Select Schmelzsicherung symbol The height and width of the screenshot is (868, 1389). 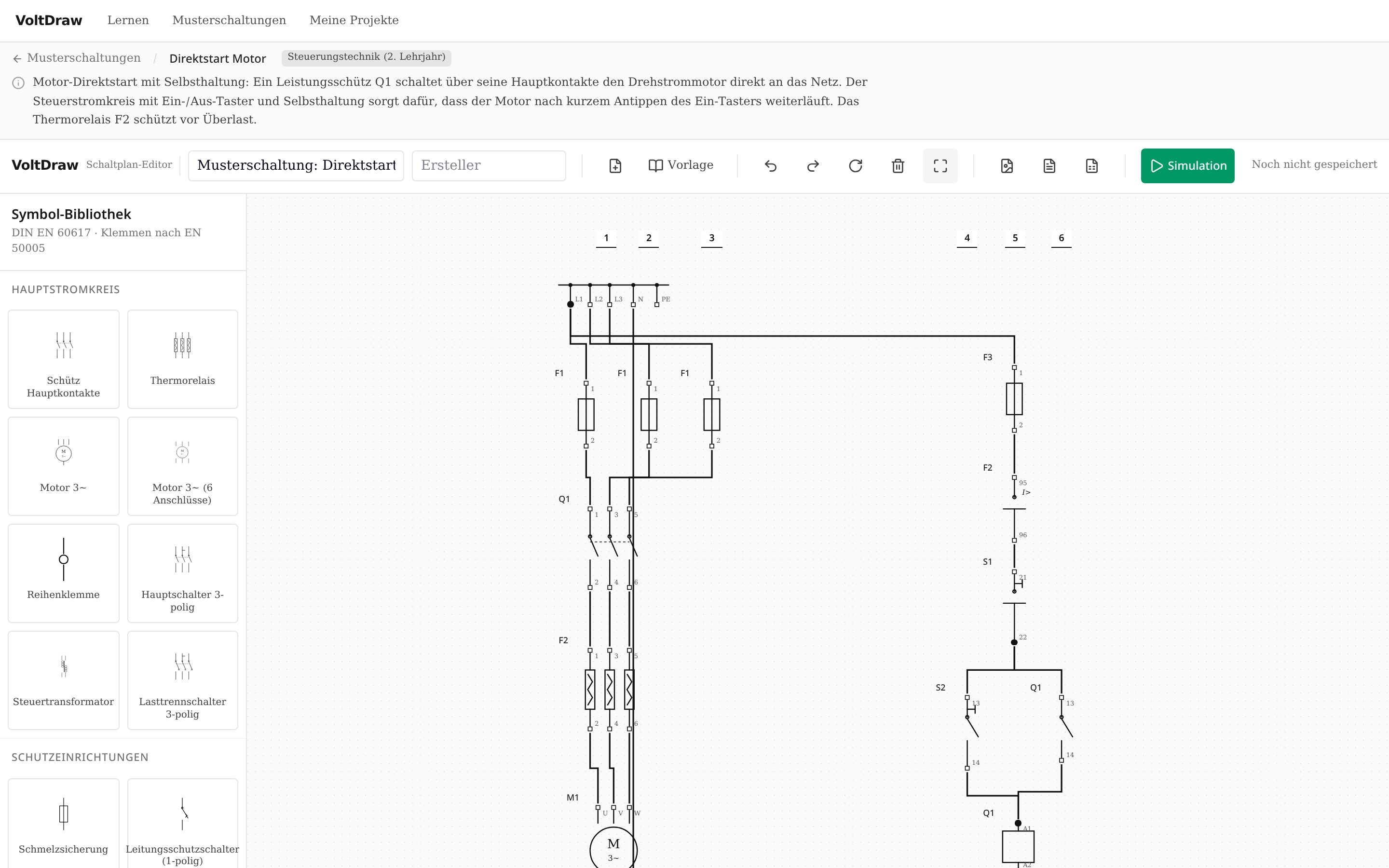[x=64, y=823]
